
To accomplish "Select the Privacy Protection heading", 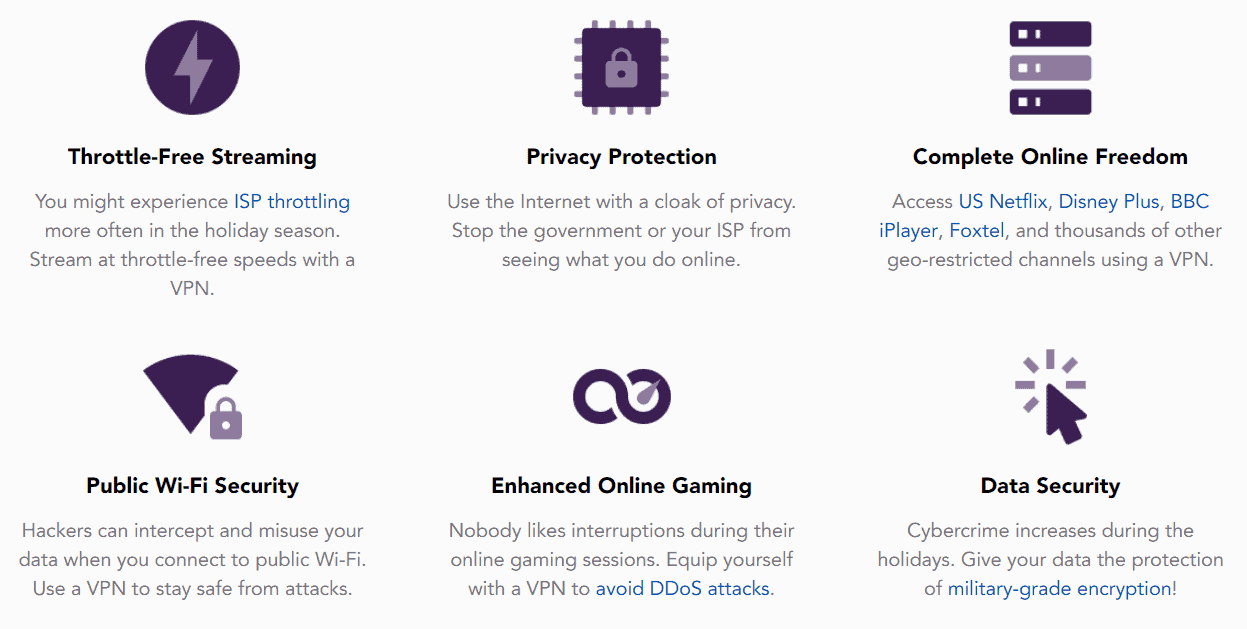I will (621, 156).
